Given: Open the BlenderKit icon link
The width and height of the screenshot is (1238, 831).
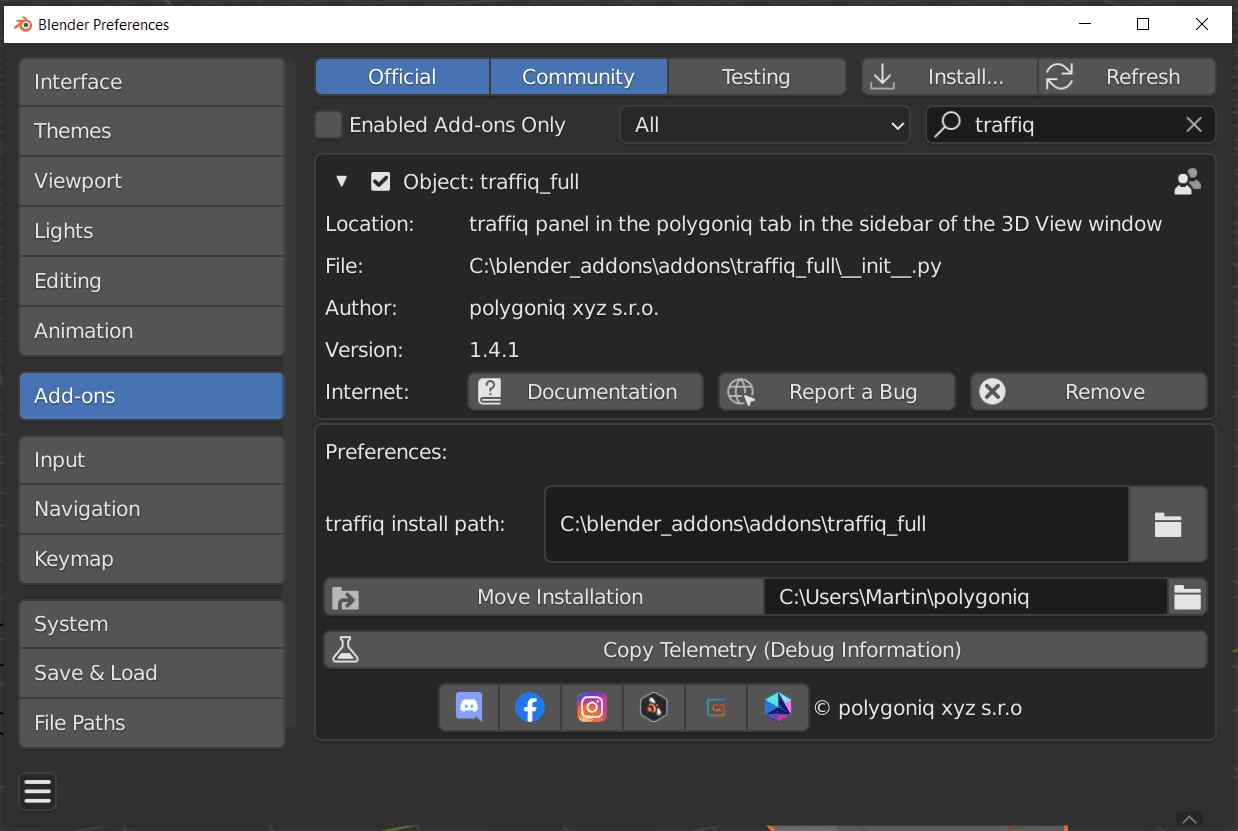Looking at the screenshot, I should 653,707.
